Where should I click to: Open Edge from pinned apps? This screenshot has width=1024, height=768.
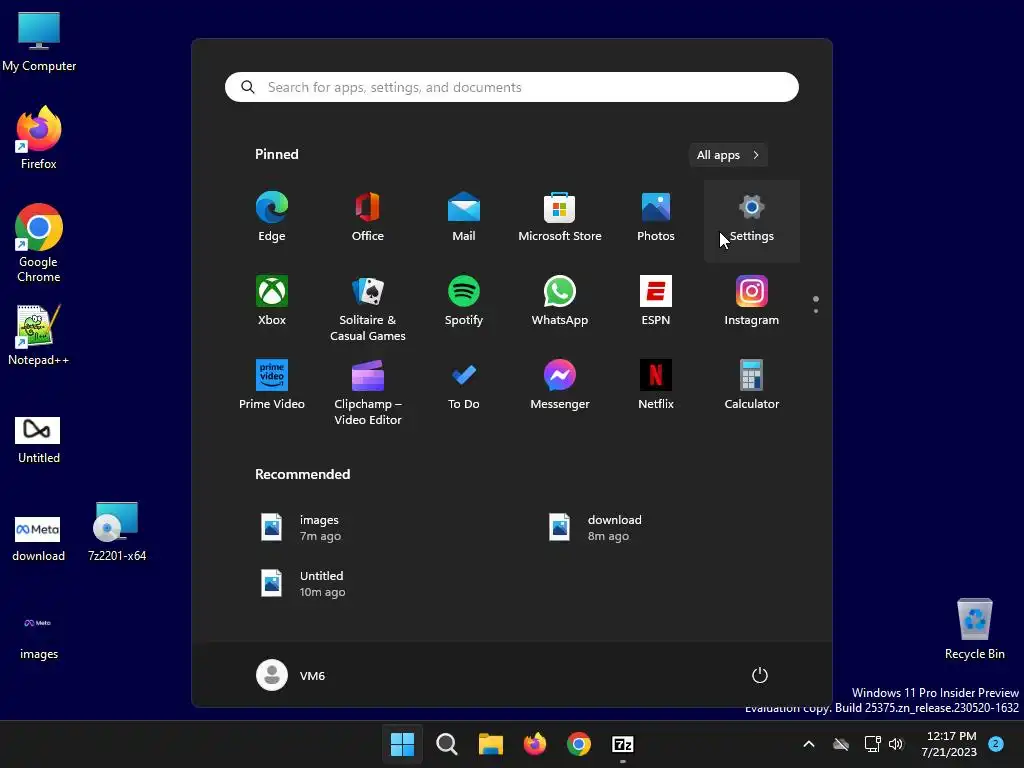pos(272,217)
